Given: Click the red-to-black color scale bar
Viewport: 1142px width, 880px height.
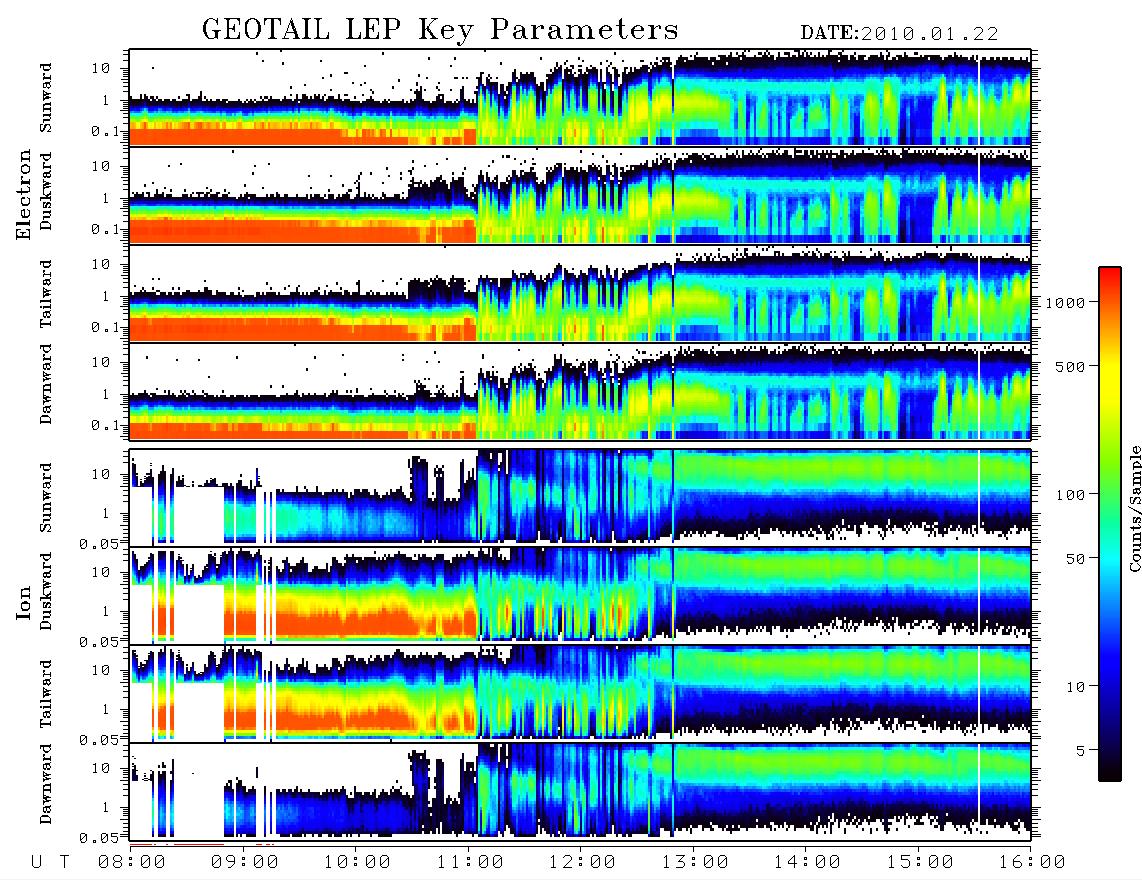Looking at the screenshot, I should 1110,524.
